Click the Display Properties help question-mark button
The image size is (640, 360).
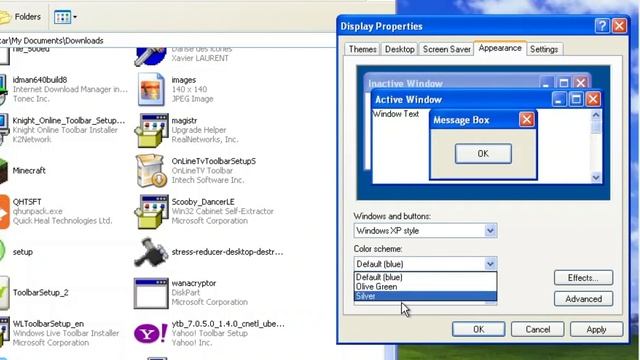pyautogui.click(x=602, y=26)
